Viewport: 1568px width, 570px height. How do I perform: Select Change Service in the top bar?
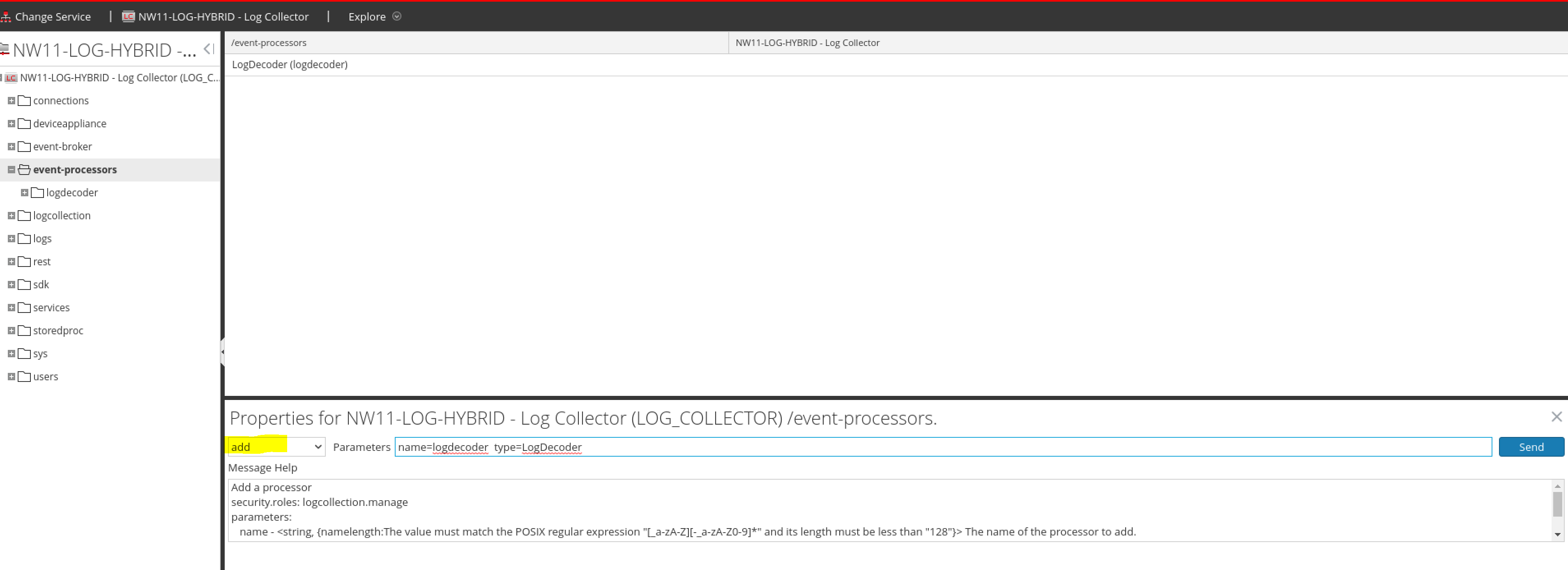(x=54, y=16)
